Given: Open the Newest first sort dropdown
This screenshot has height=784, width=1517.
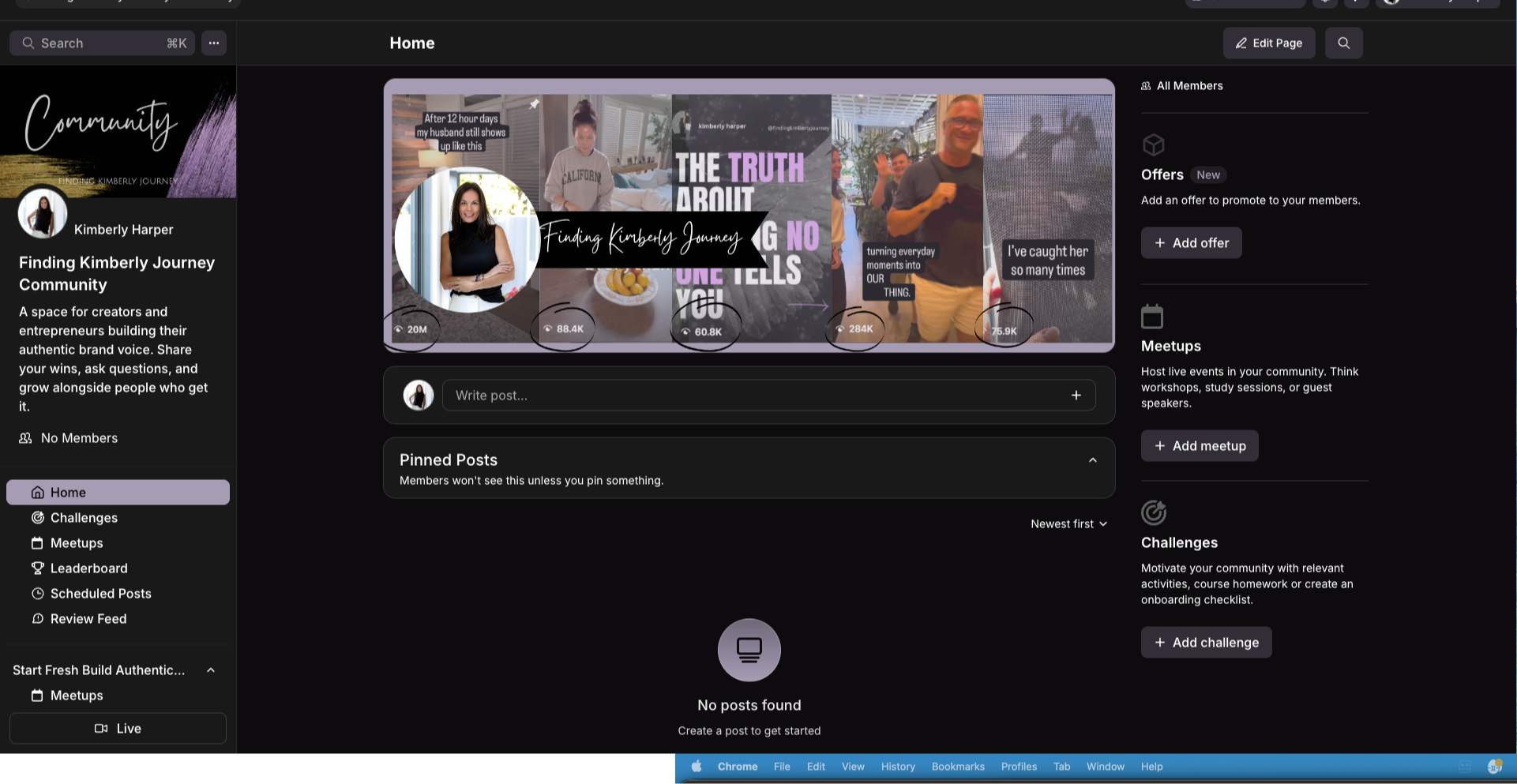Looking at the screenshot, I should [x=1069, y=524].
